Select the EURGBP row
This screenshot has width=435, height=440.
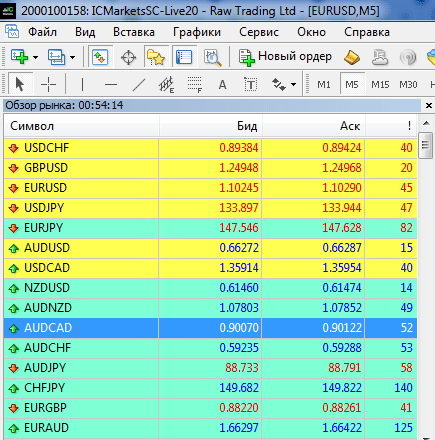click(210, 408)
